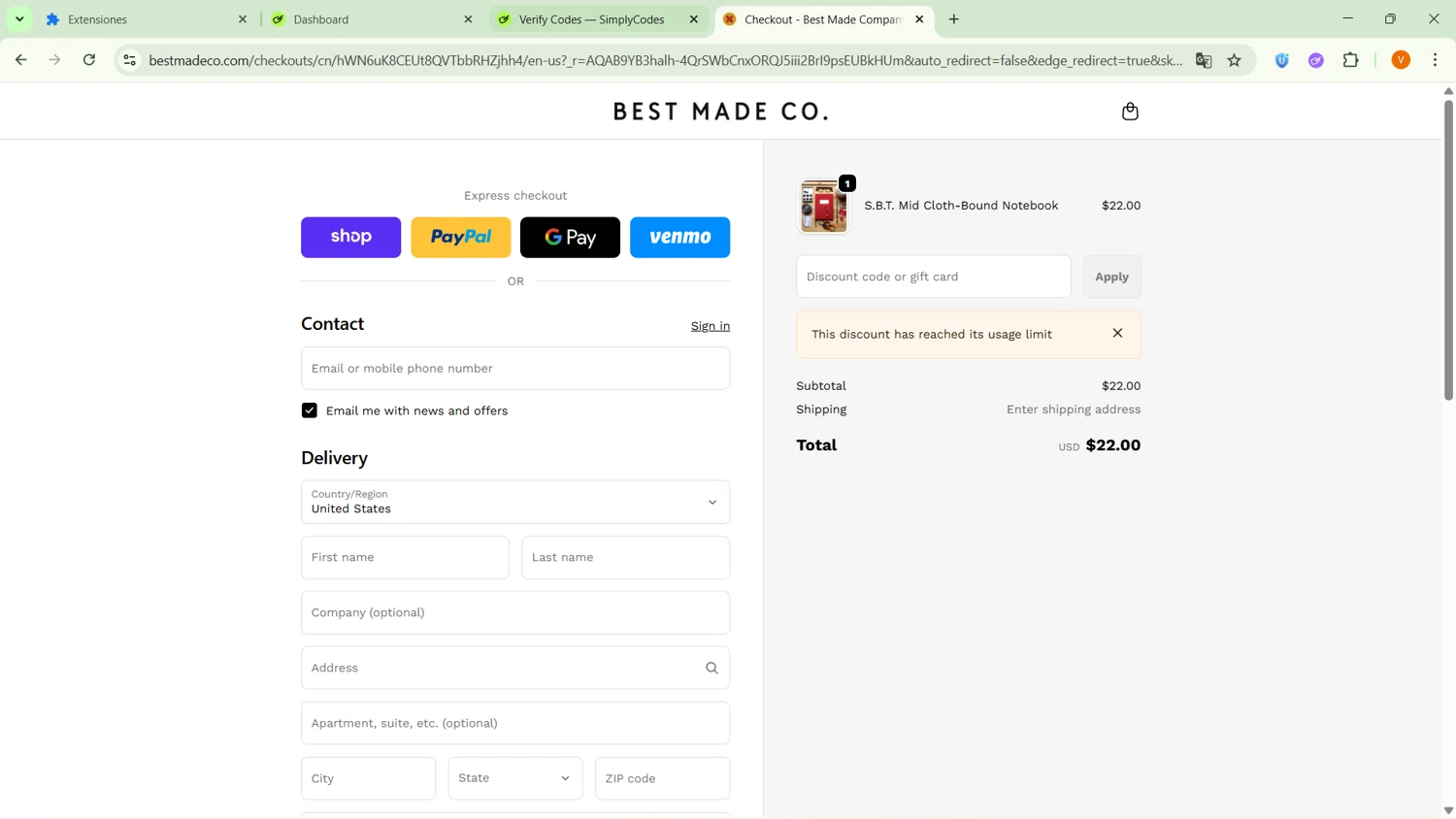The width and height of the screenshot is (1456, 819).
Task: Focus the First name field
Action: point(405,558)
